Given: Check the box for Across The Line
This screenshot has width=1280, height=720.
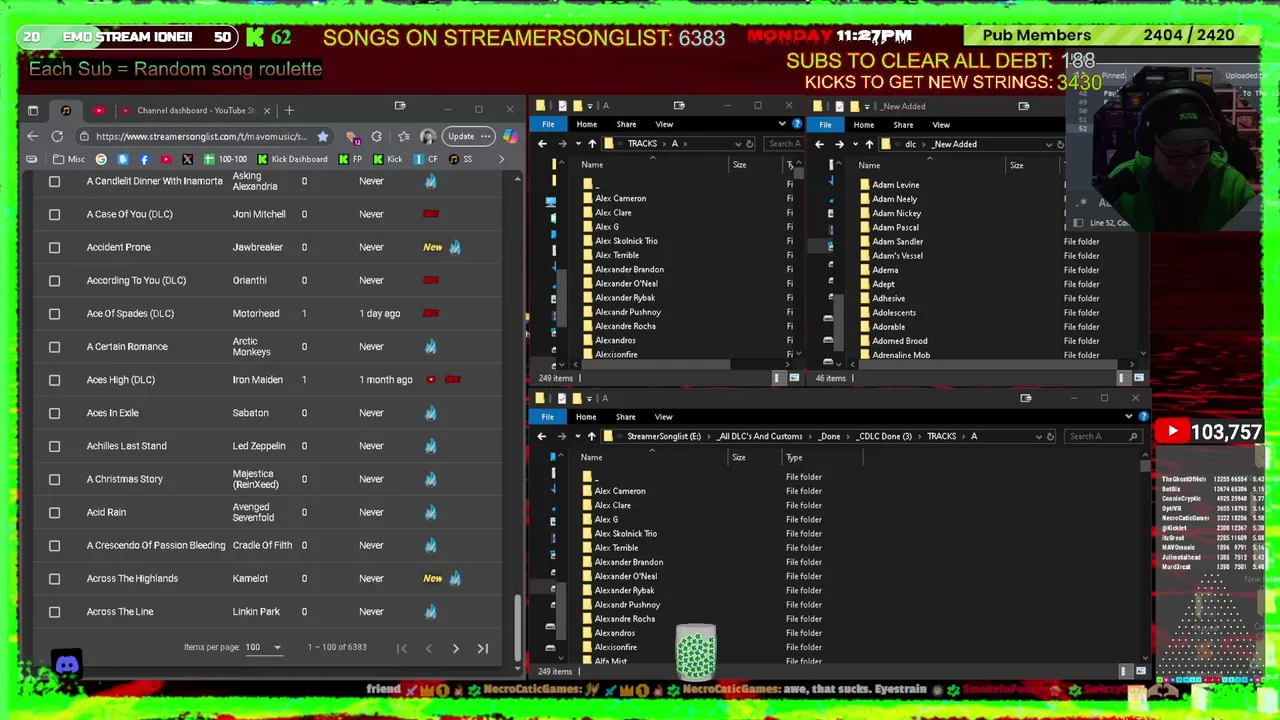Looking at the screenshot, I should (x=55, y=611).
